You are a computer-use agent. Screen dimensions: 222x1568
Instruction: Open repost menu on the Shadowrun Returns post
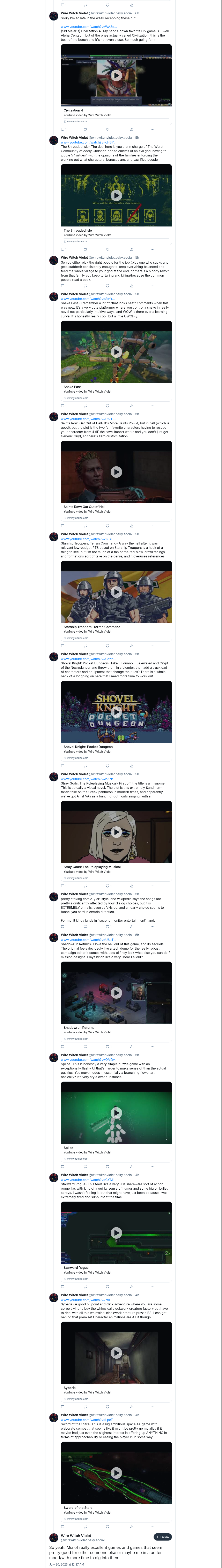tap(85, 1046)
